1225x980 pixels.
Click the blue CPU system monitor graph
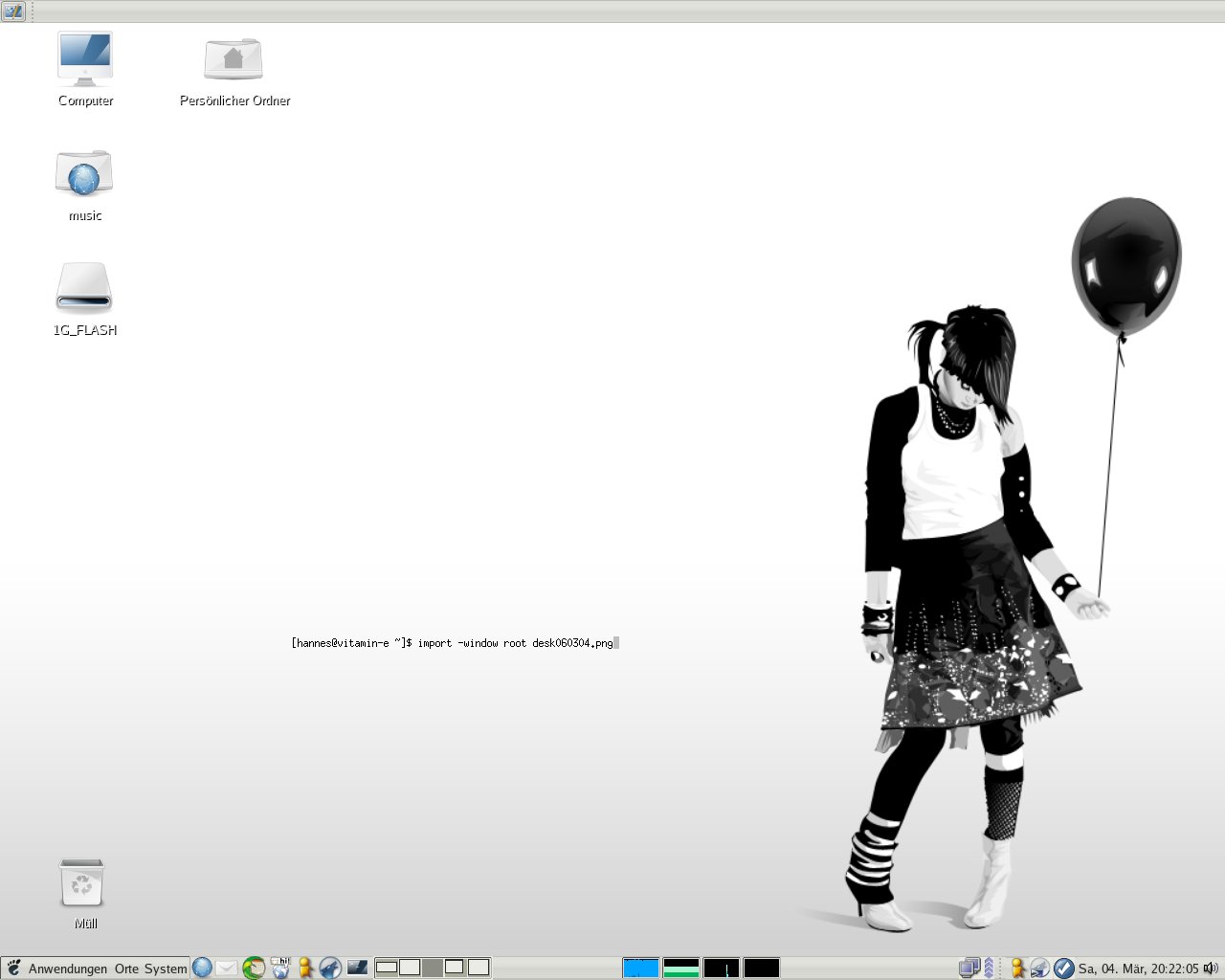pyautogui.click(x=641, y=968)
